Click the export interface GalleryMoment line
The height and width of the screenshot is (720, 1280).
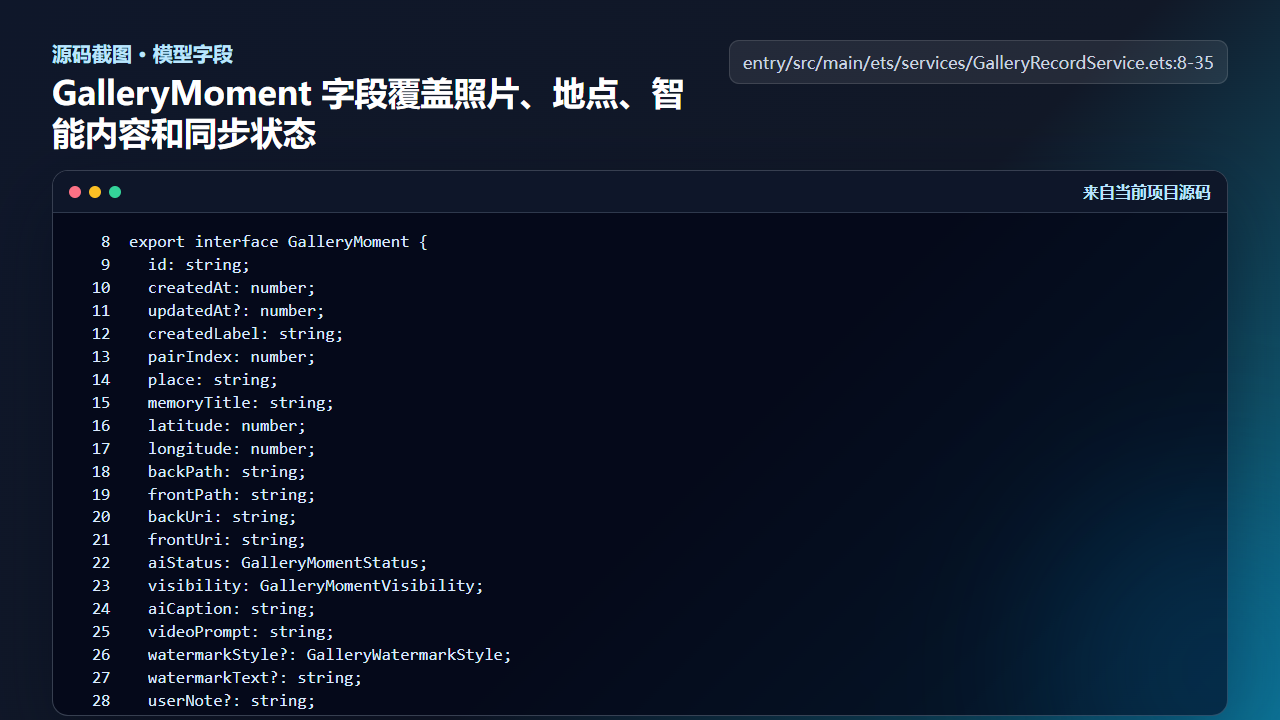click(278, 242)
